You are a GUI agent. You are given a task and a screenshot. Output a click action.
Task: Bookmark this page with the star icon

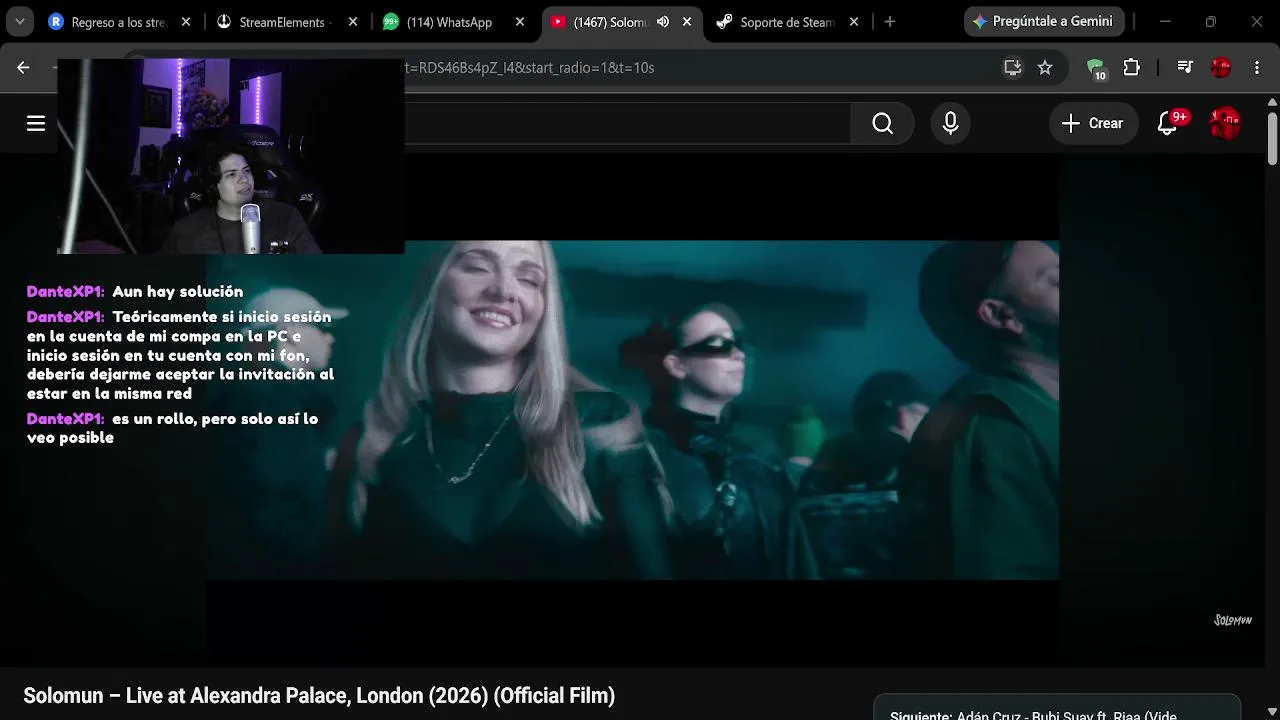pyautogui.click(x=1045, y=67)
